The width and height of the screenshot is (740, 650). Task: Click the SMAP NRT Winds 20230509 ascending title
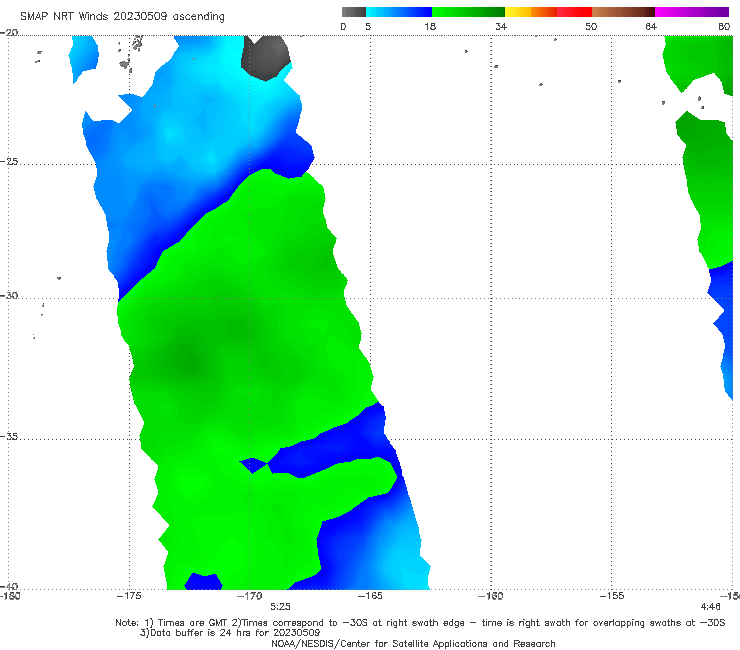[x=122, y=16]
